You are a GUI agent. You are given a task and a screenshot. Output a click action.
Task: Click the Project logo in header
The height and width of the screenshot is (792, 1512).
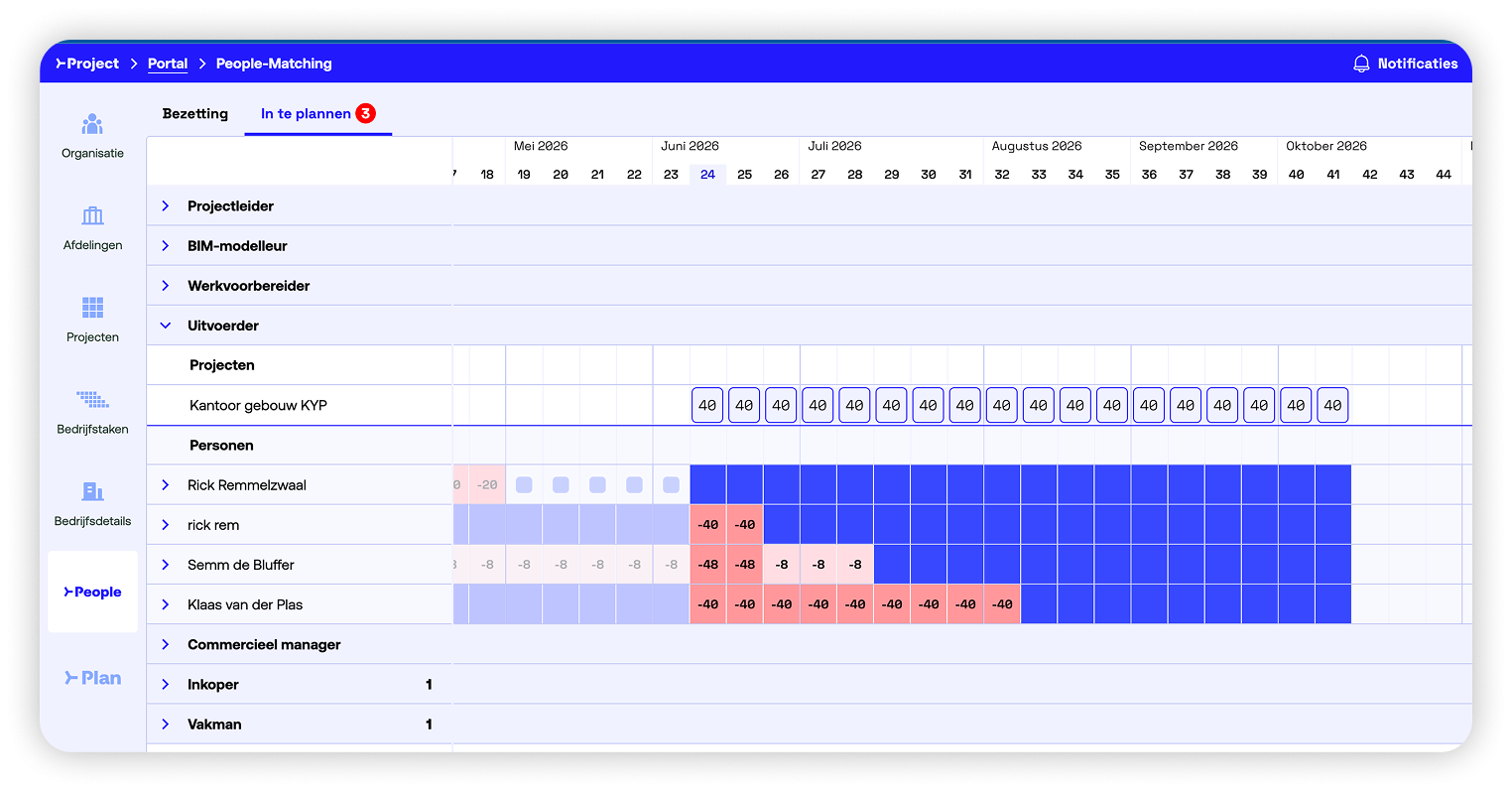[x=87, y=64]
